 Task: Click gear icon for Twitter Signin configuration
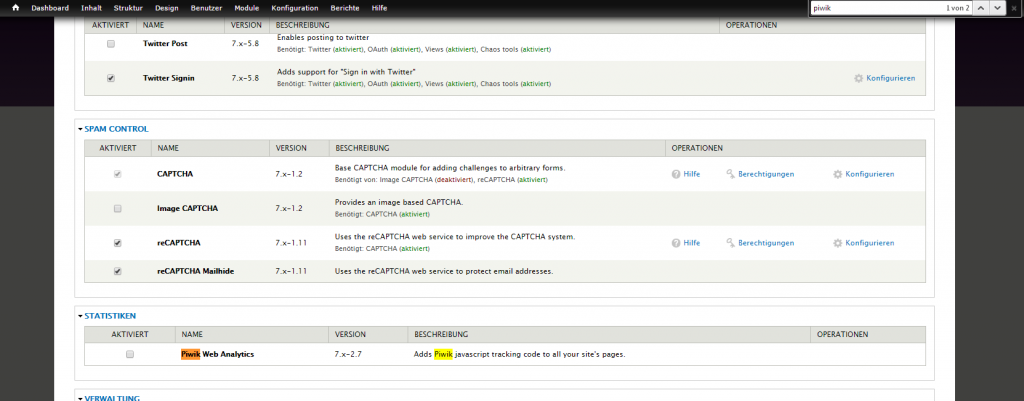tap(858, 78)
